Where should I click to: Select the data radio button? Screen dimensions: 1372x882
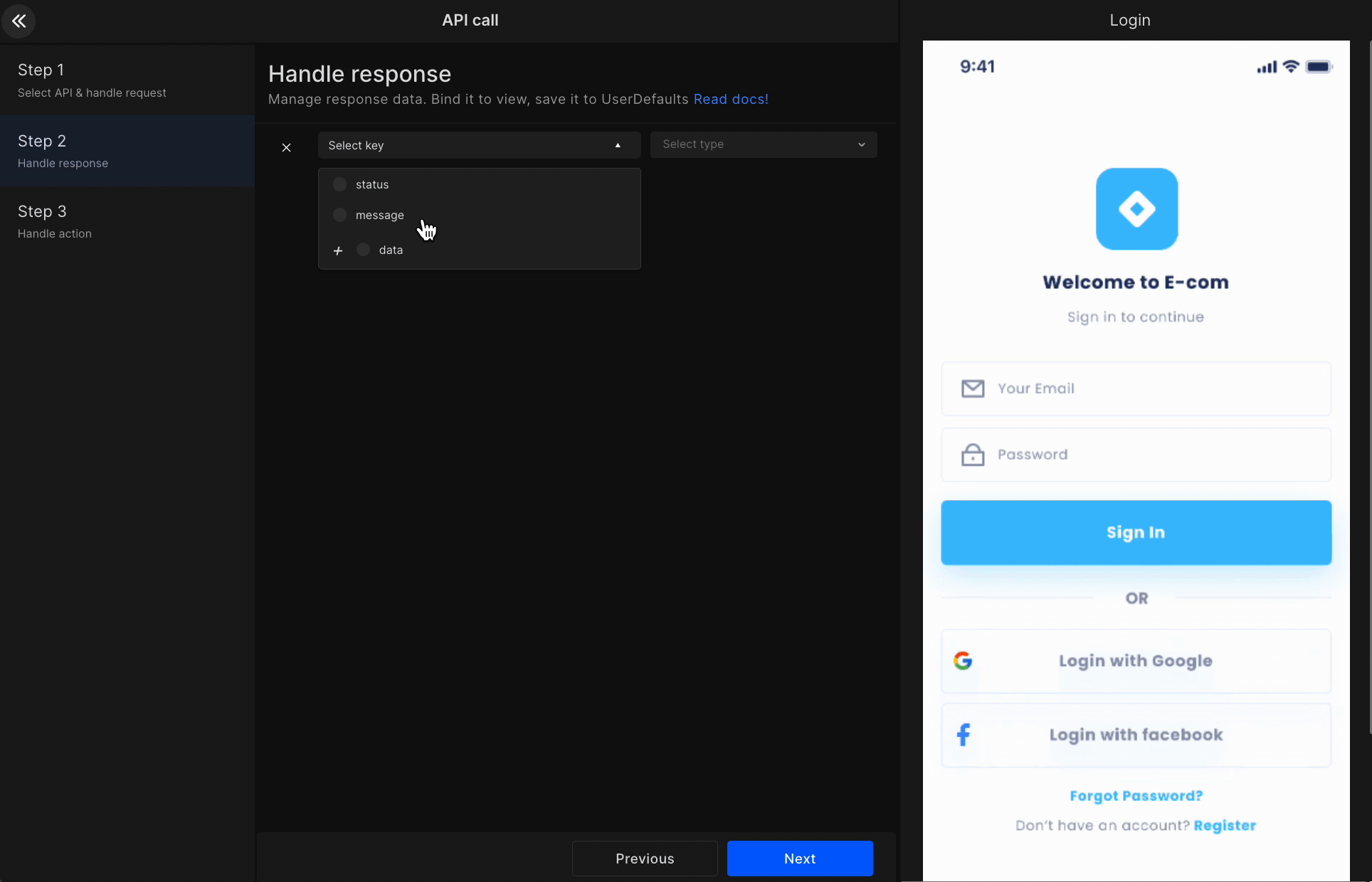[x=363, y=250]
